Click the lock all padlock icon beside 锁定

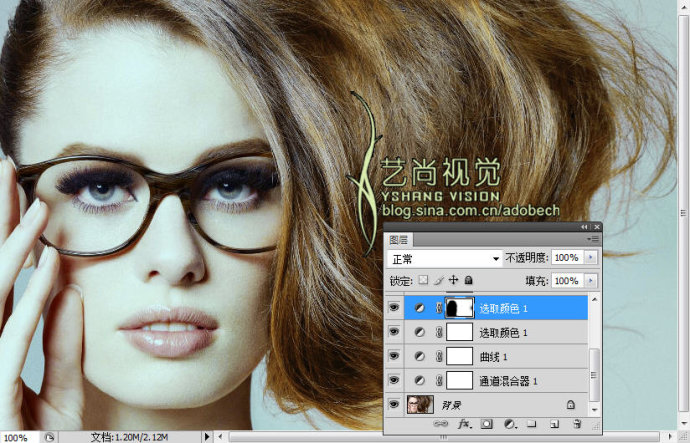468,280
